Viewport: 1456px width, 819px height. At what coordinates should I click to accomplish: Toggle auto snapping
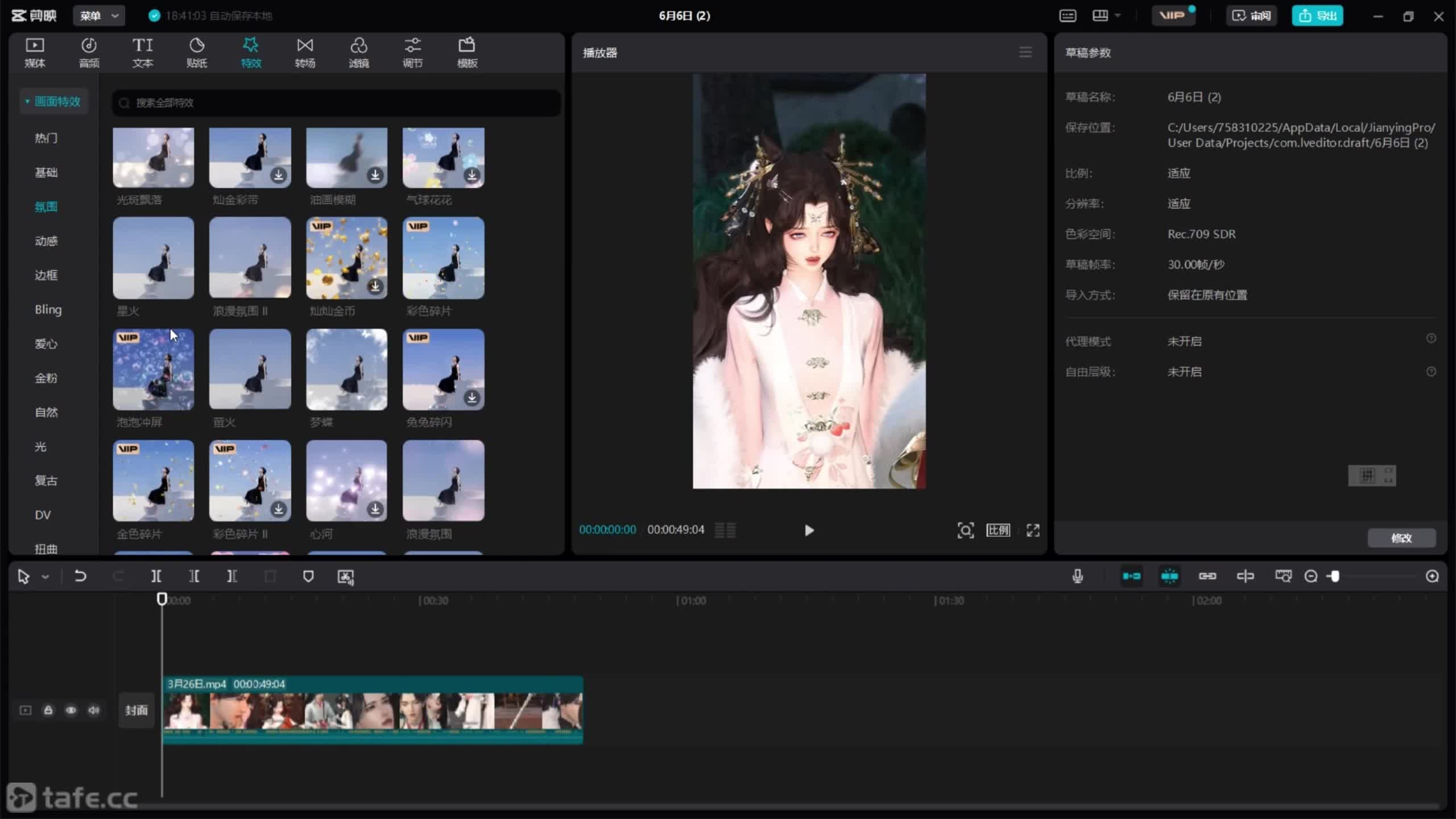1169,577
